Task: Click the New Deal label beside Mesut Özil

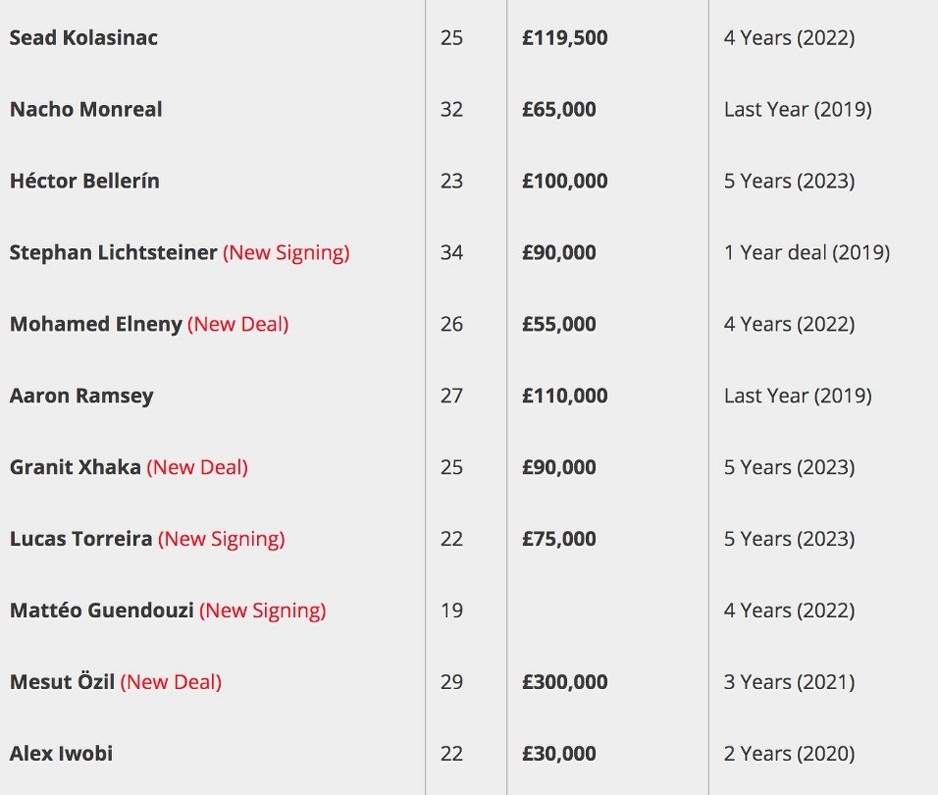Action: point(171,682)
